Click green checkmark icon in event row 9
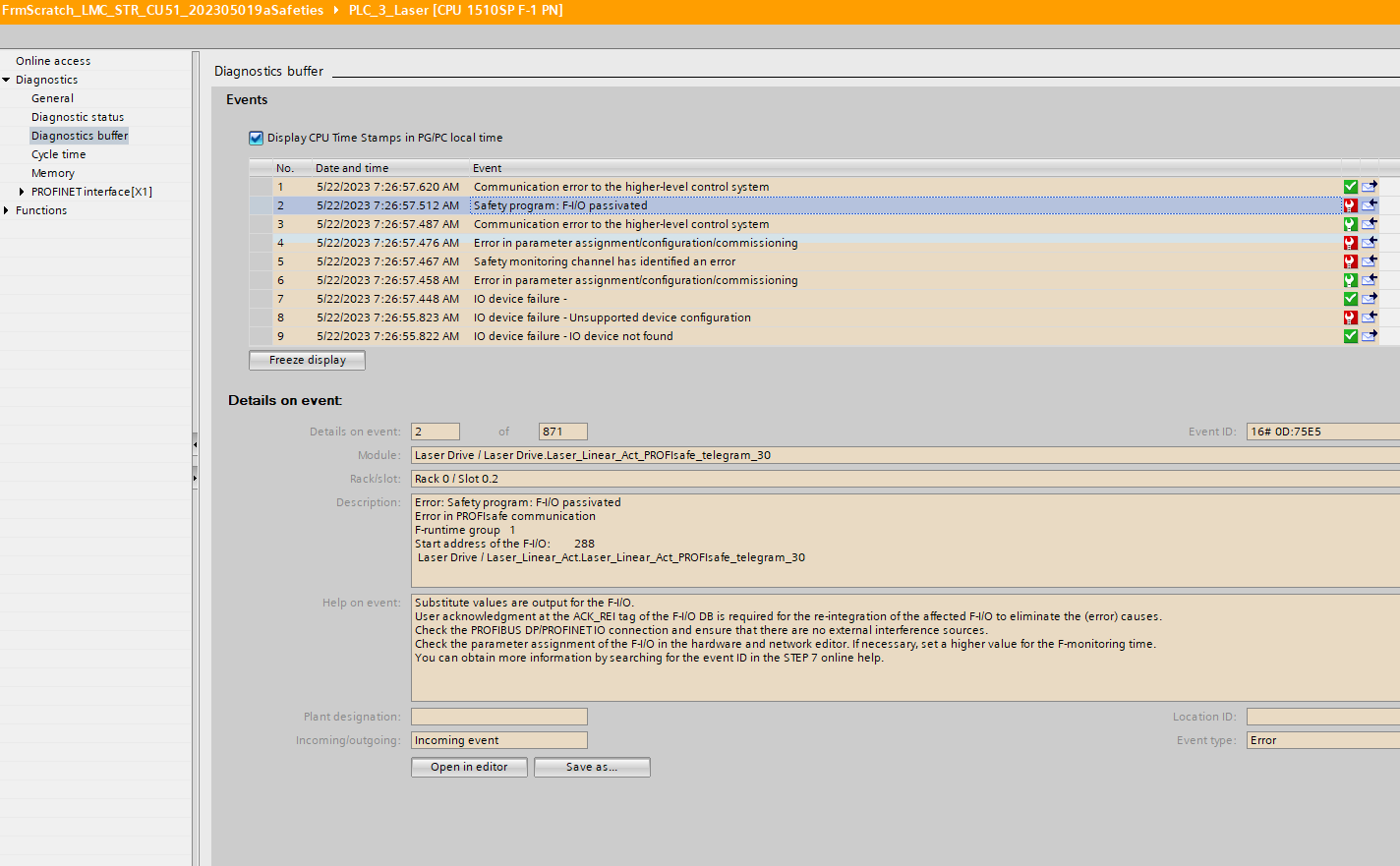This screenshot has width=1400, height=866. 1350,336
